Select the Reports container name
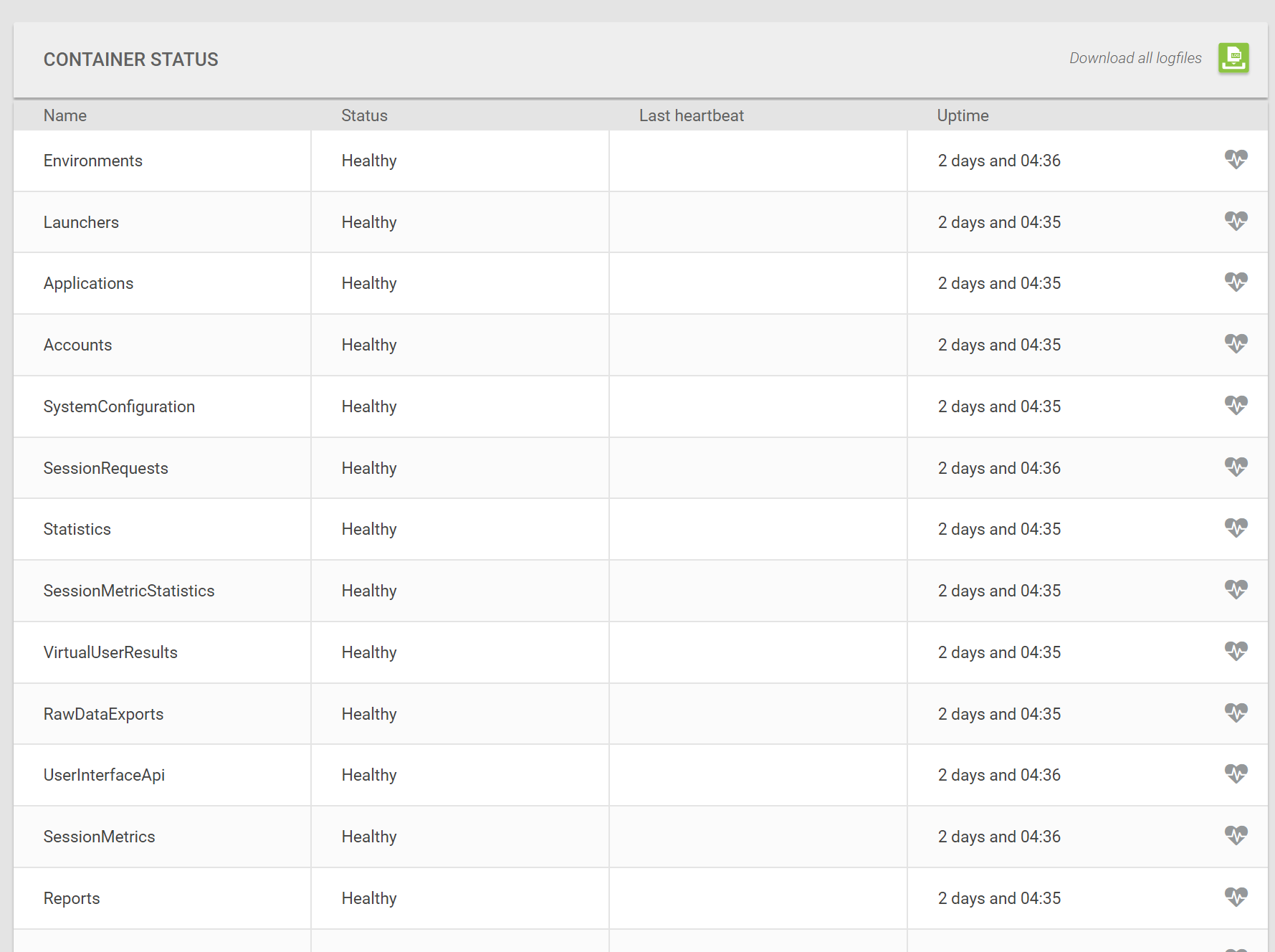The width and height of the screenshot is (1275, 952). (72, 898)
